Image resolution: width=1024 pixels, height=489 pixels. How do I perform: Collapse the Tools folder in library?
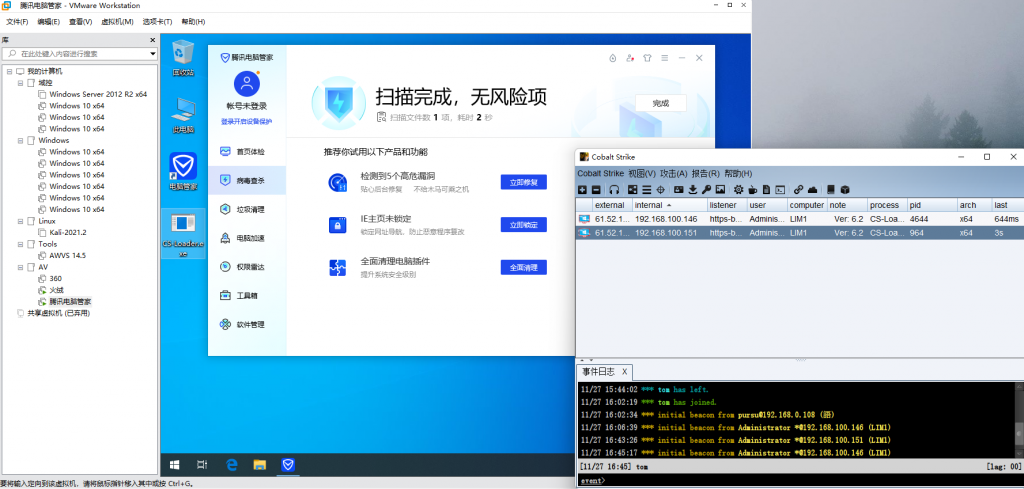[x=20, y=244]
